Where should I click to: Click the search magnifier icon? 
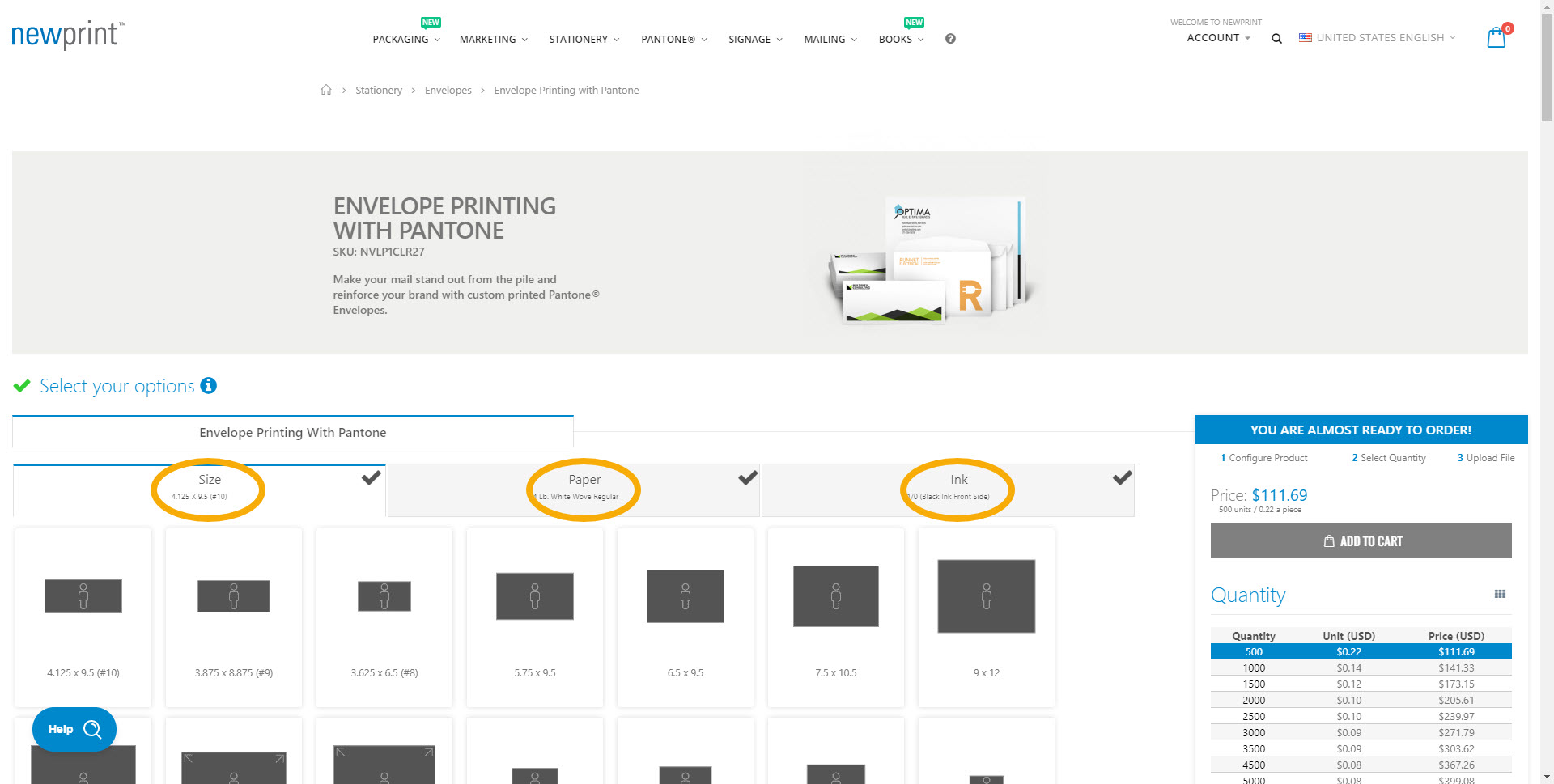pos(1276,38)
